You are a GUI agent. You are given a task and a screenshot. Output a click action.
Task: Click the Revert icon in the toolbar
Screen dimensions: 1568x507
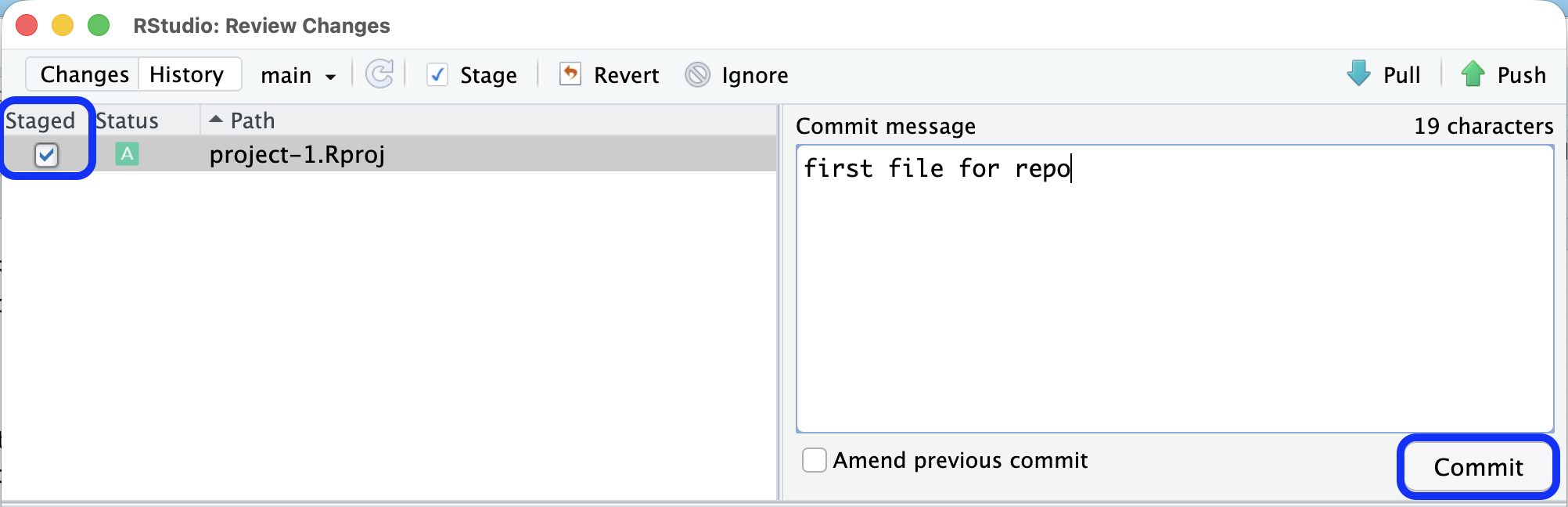570,74
